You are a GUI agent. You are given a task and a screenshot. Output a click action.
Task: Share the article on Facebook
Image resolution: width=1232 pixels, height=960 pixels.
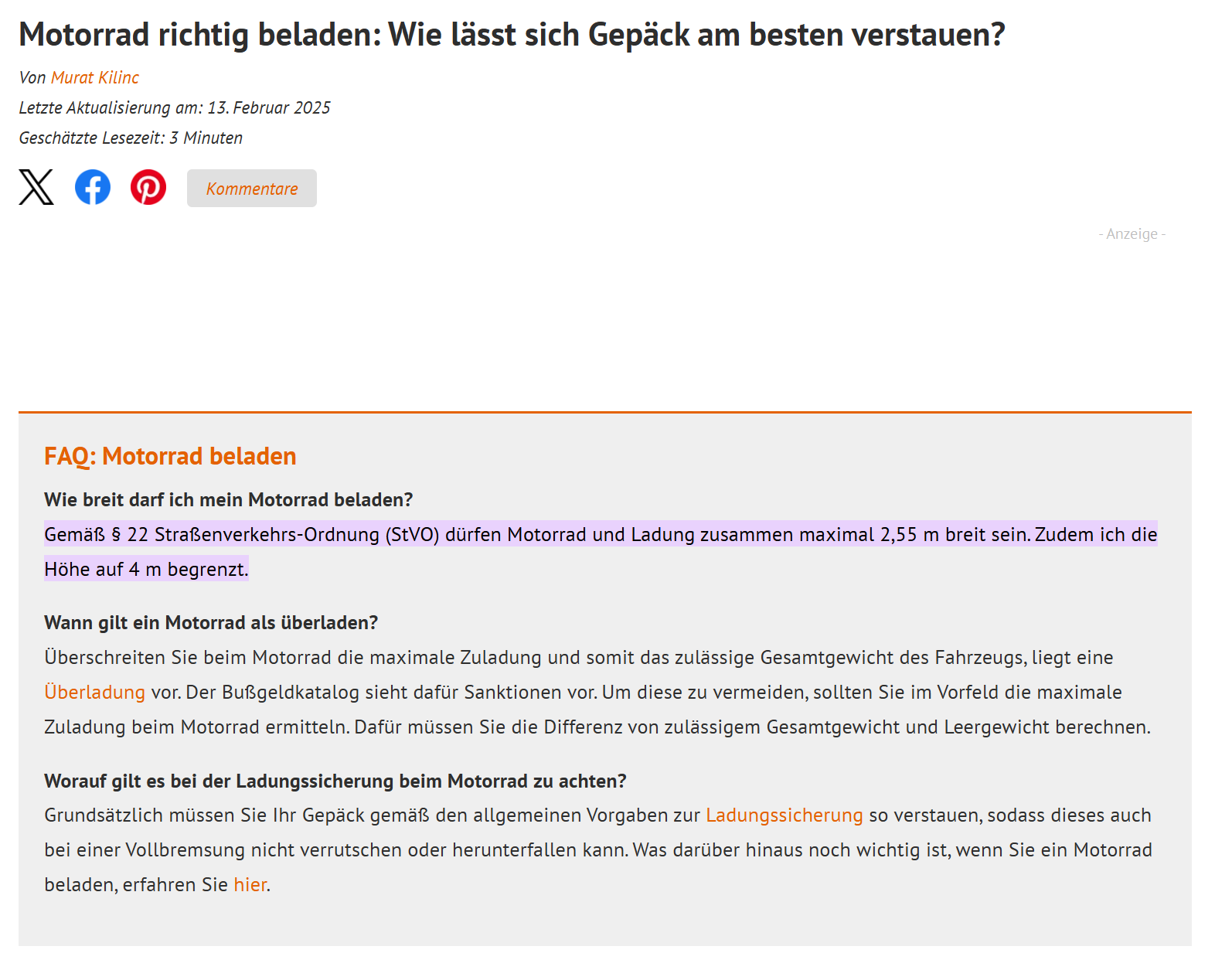coord(93,187)
